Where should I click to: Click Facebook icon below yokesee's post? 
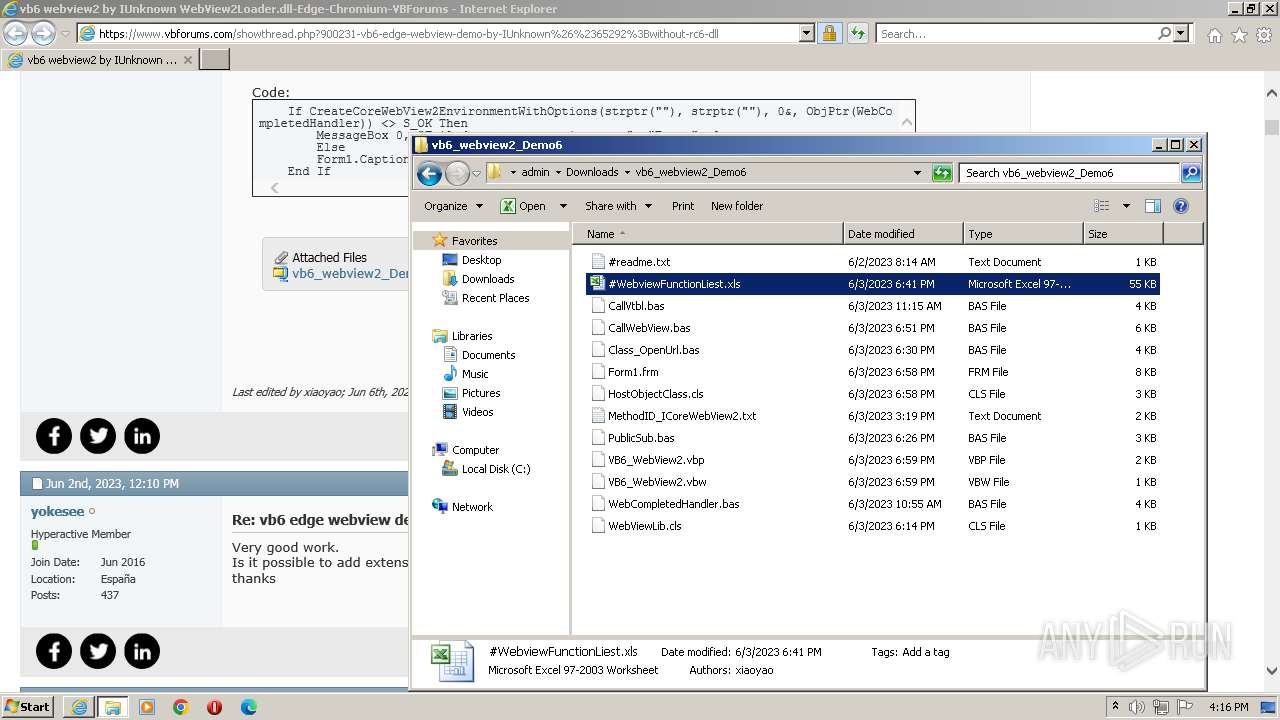(x=54, y=651)
